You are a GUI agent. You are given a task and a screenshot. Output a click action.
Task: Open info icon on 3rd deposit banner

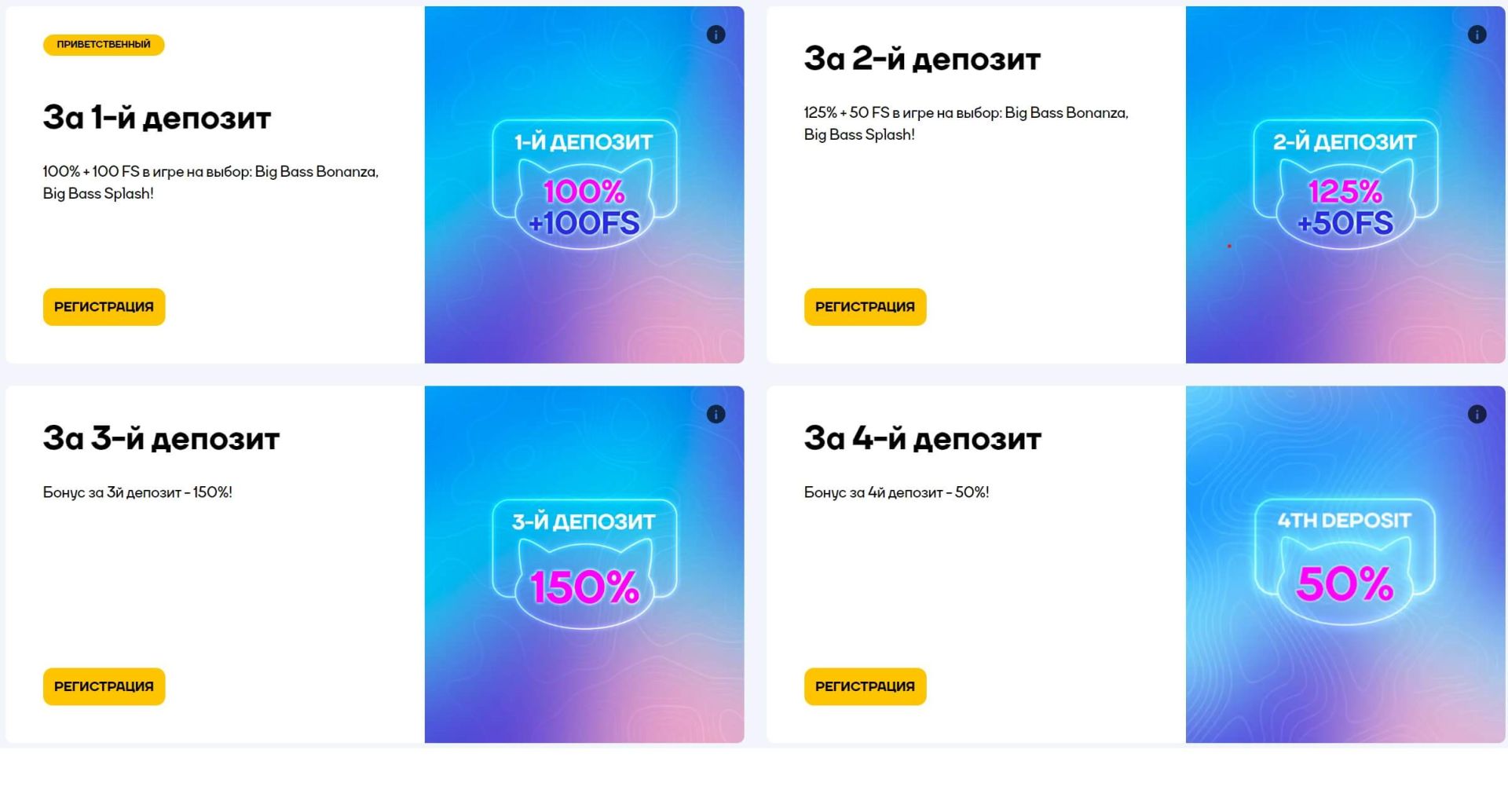pos(716,415)
